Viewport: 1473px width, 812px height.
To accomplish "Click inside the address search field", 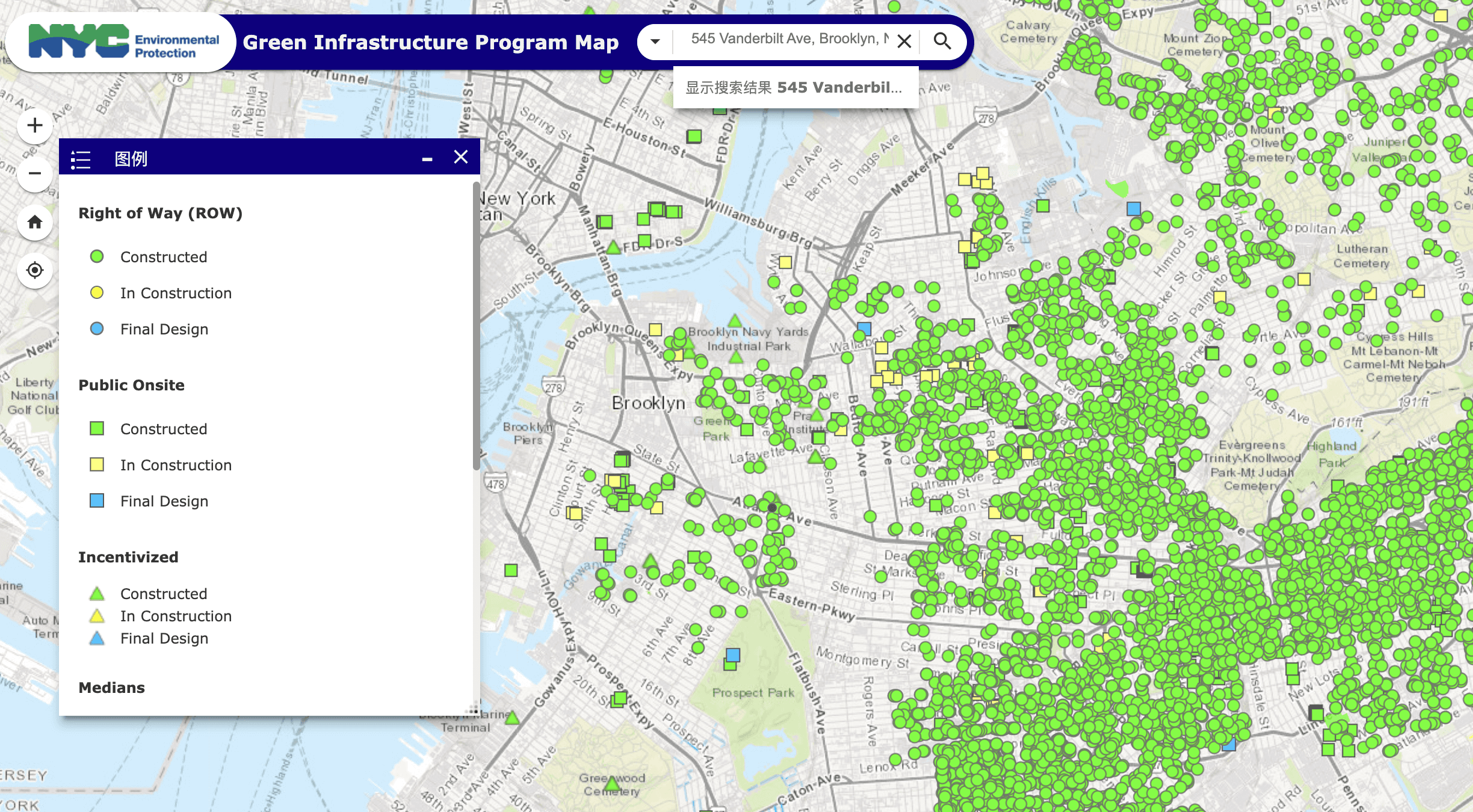I will point(782,39).
